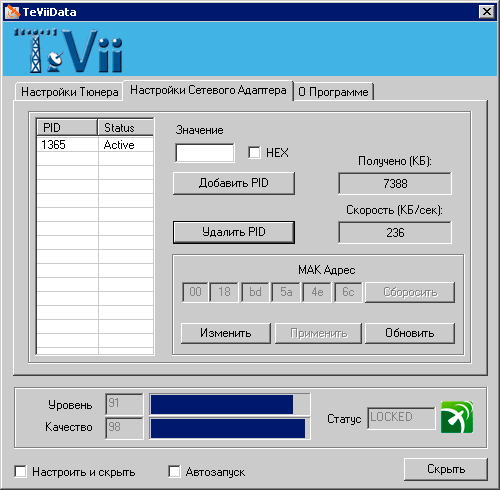500x490 pixels.
Task: Click MAC address octet field 4e
Action: 317,292
